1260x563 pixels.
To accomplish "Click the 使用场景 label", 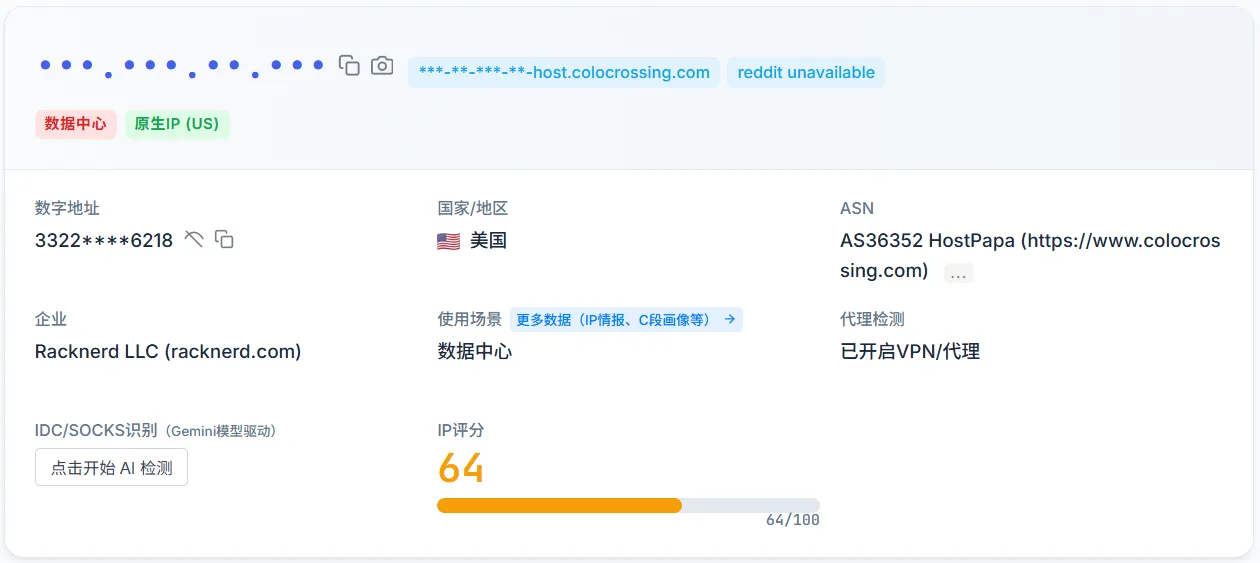I will coord(469,319).
